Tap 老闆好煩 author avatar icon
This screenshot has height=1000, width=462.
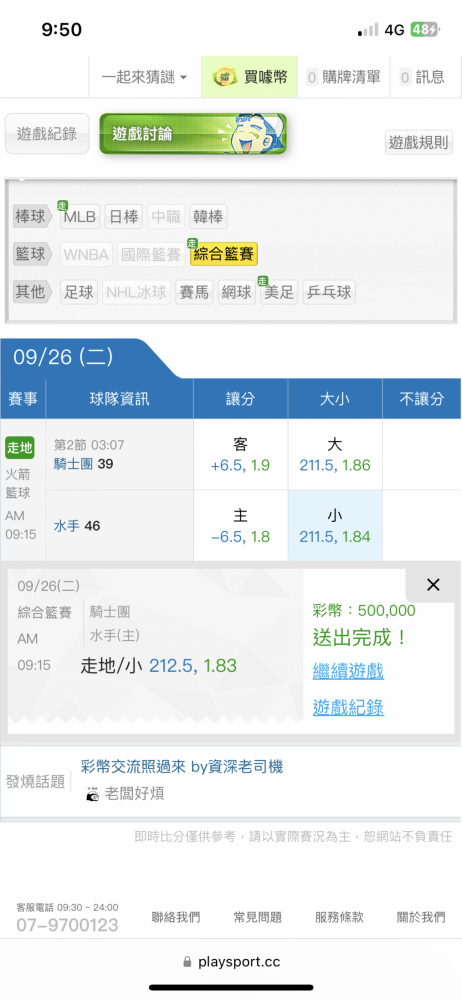93,794
